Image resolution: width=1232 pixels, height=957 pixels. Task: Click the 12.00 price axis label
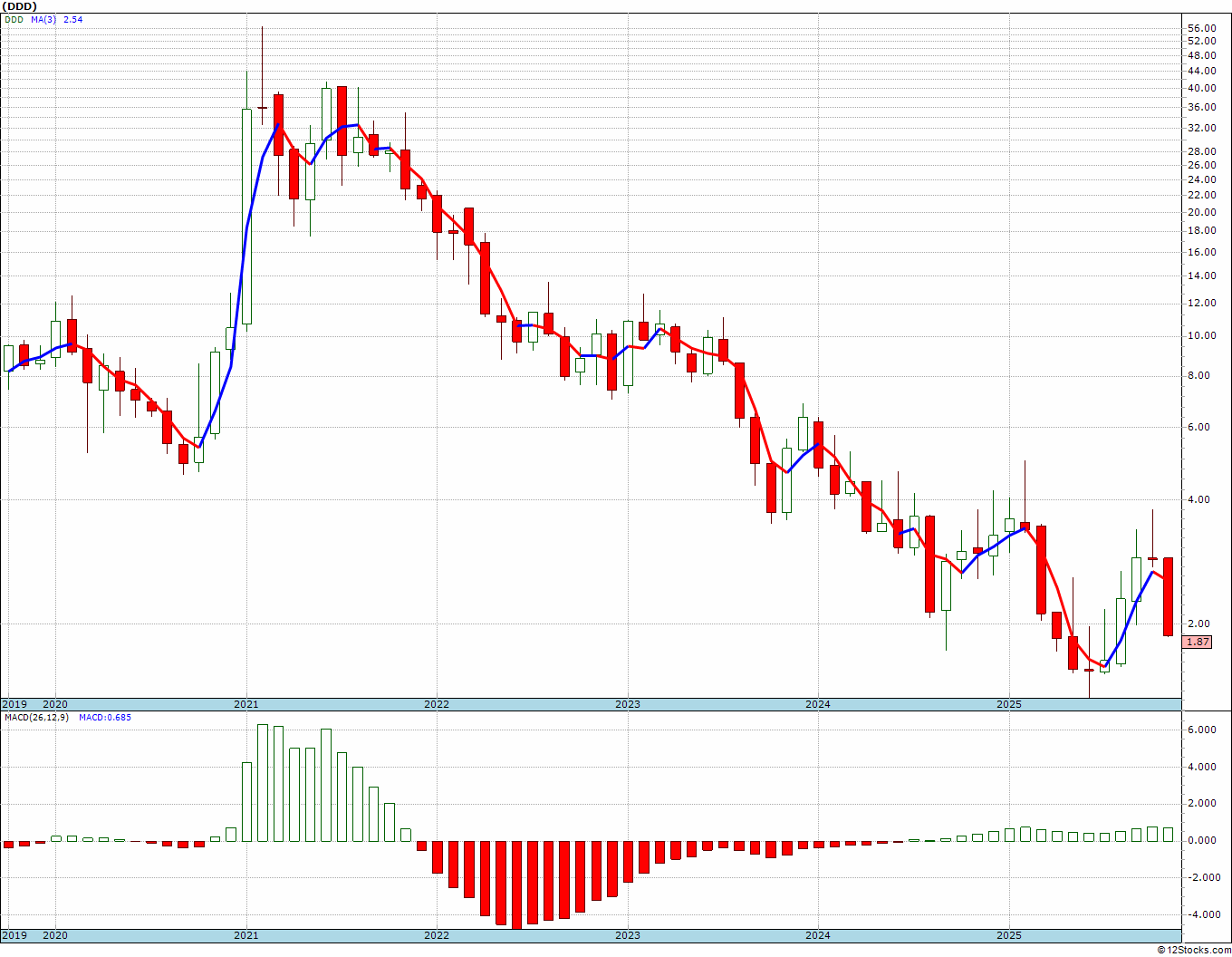coord(1201,303)
